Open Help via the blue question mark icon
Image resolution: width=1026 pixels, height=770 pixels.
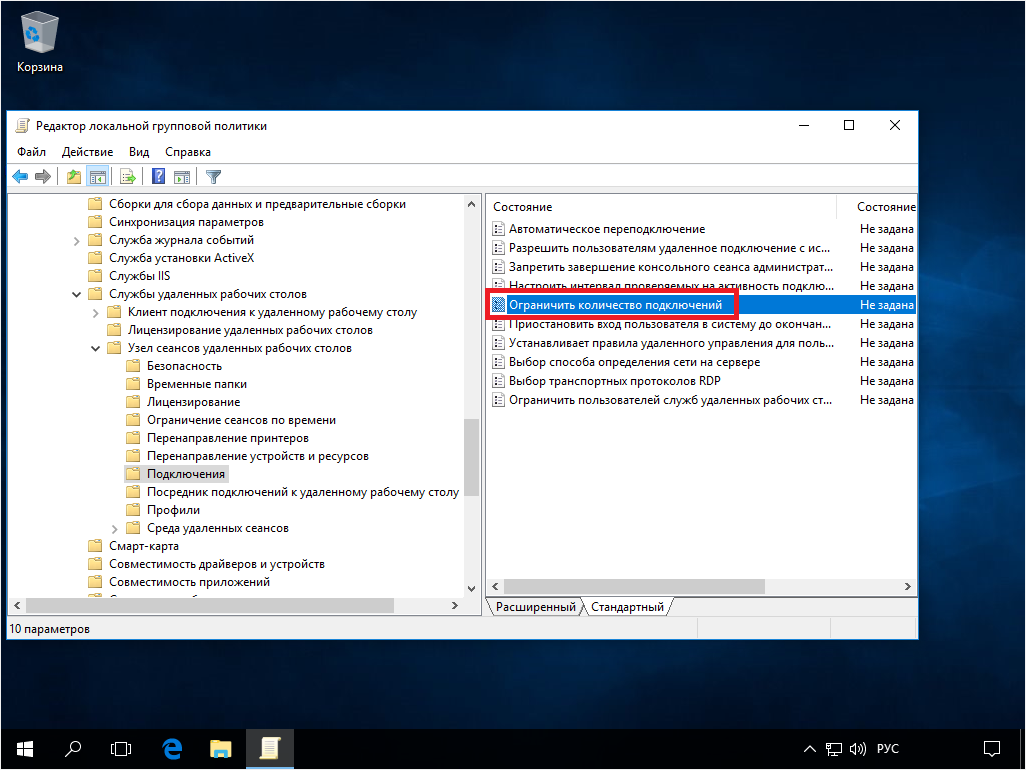(x=158, y=177)
